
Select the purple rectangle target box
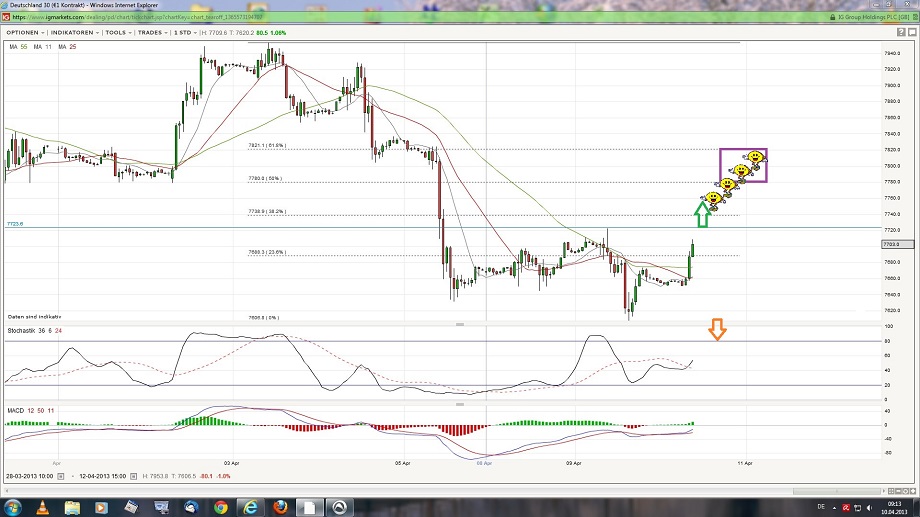743,165
